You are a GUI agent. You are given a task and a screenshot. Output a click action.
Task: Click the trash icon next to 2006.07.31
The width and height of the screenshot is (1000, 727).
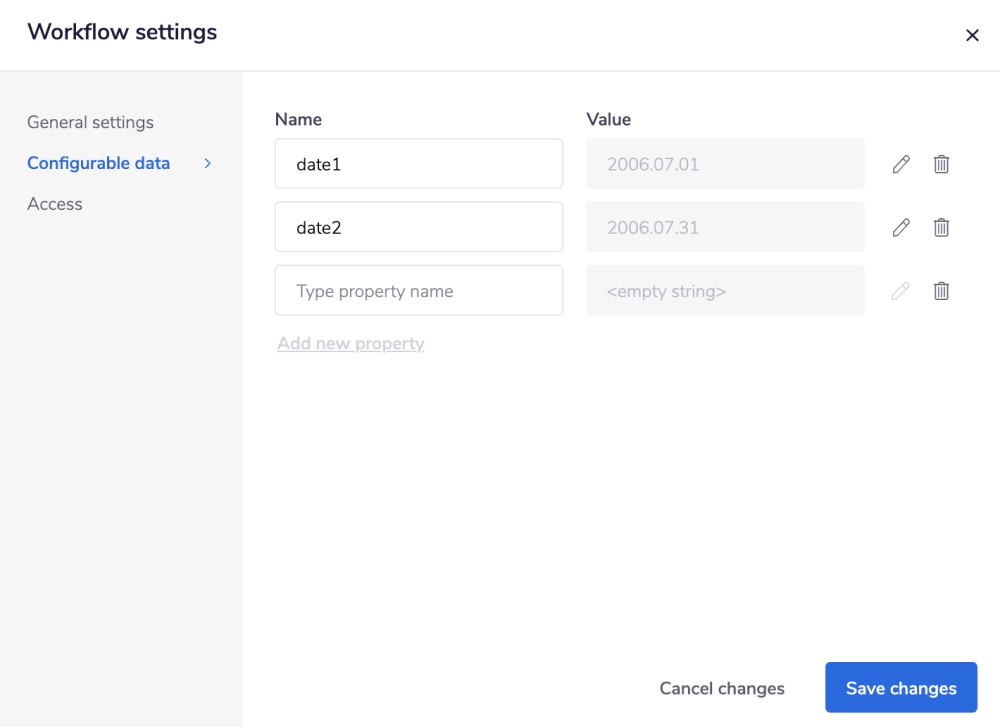(941, 227)
